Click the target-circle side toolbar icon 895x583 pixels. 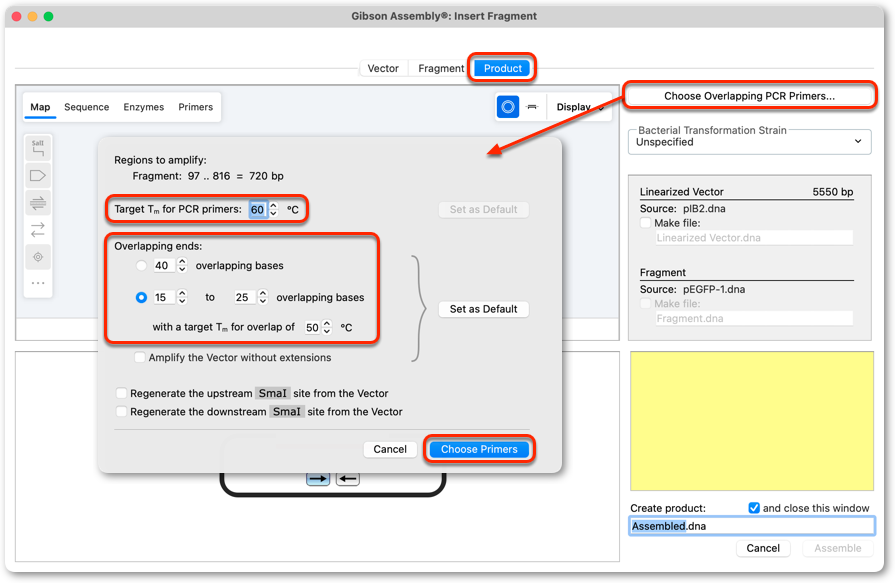coord(38,257)
